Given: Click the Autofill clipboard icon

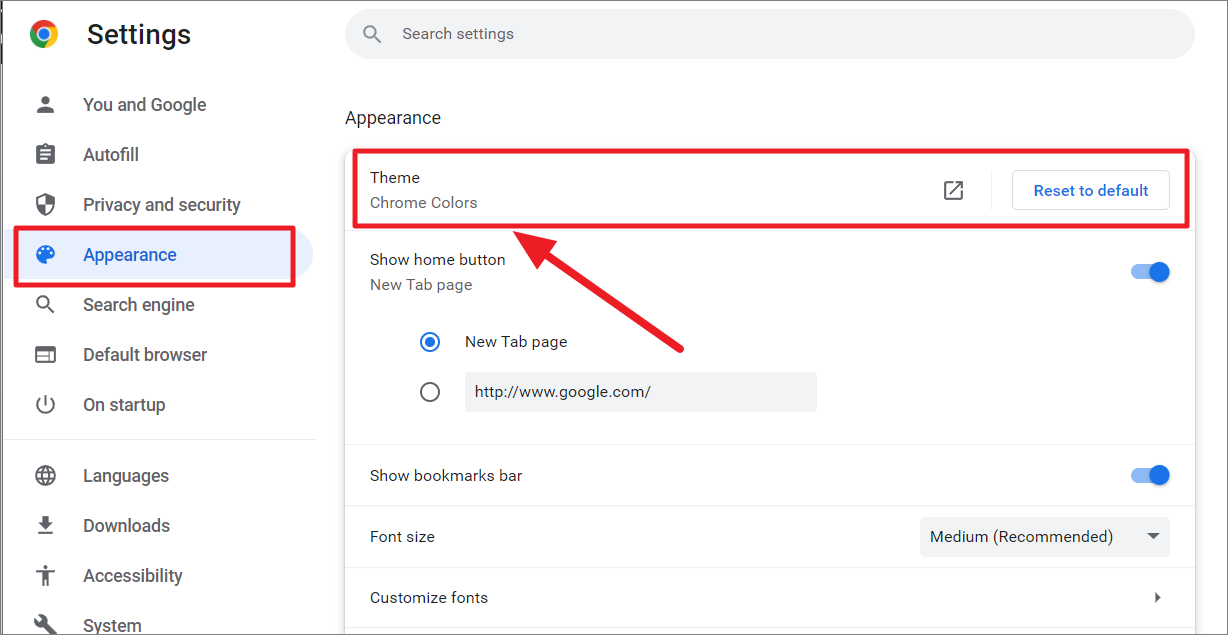Looking at the screenshot, I should click(45, 155).
